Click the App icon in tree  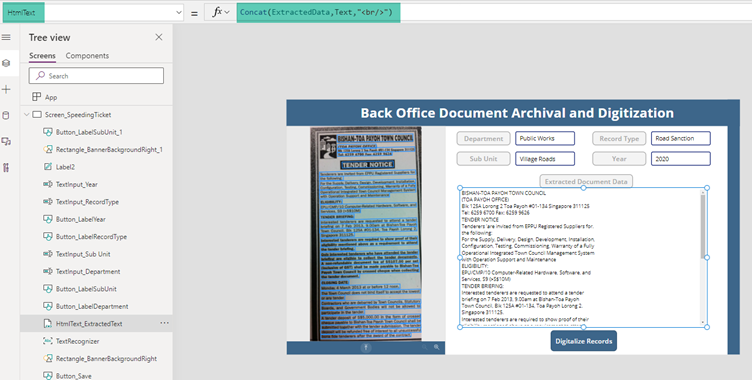[x=36, y=97]
